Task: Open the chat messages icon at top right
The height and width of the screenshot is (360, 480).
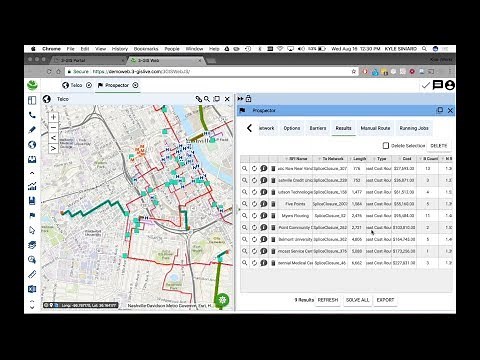Action: [x=437, y=85]
